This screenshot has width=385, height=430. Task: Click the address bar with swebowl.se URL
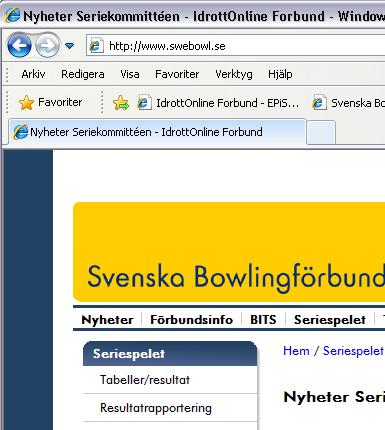(235, 46)
